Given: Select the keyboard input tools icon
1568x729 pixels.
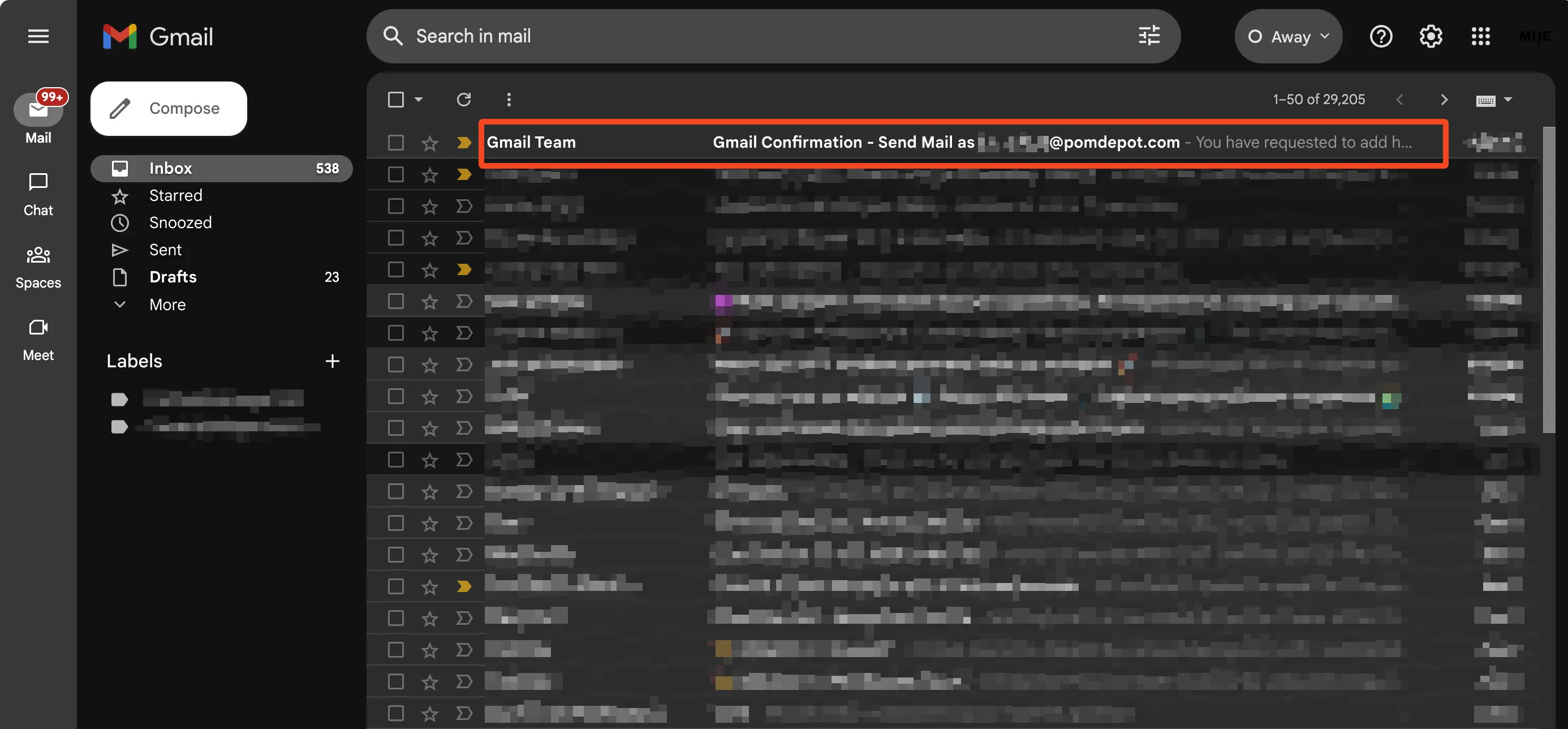Looking at the screenshot, I should (1485, 101).
